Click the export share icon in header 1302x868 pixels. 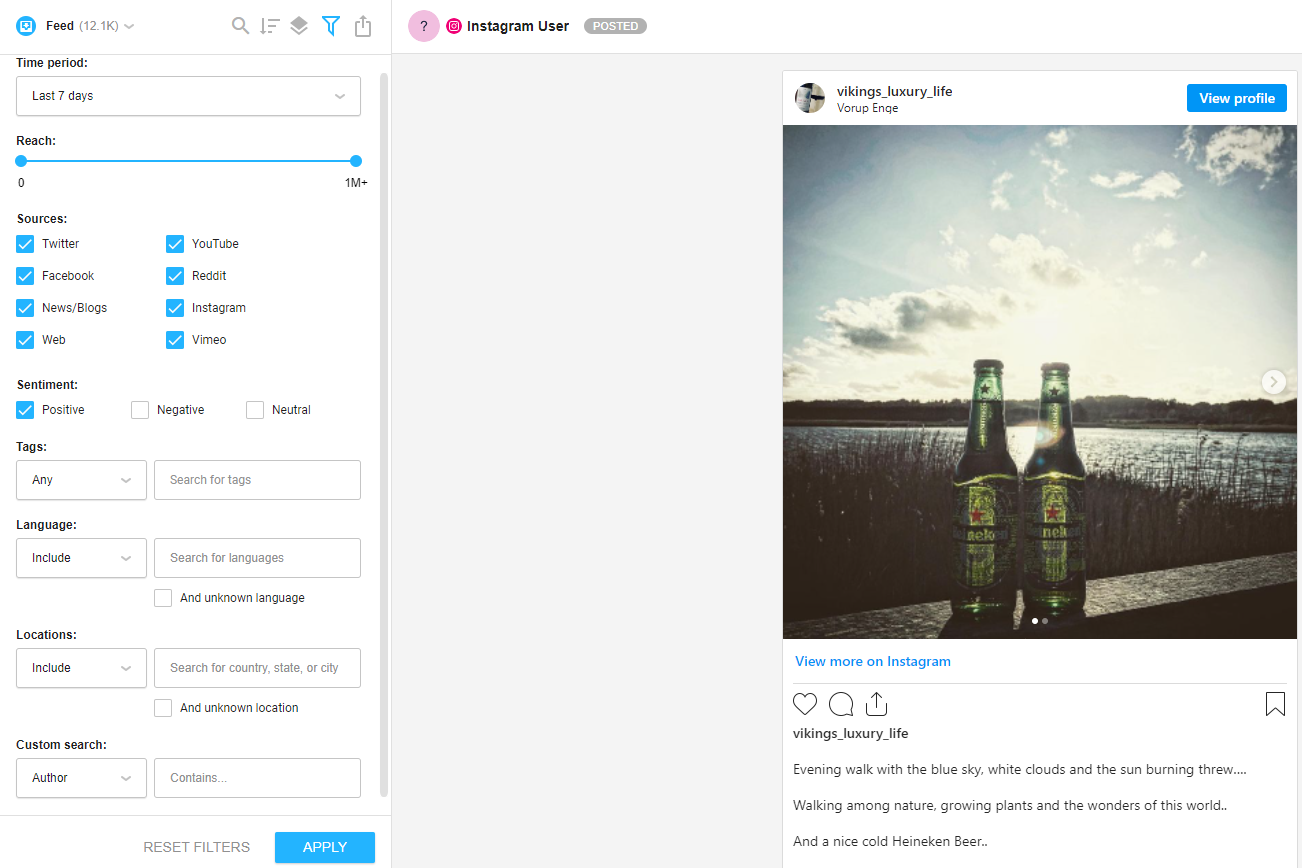[363, 26]
